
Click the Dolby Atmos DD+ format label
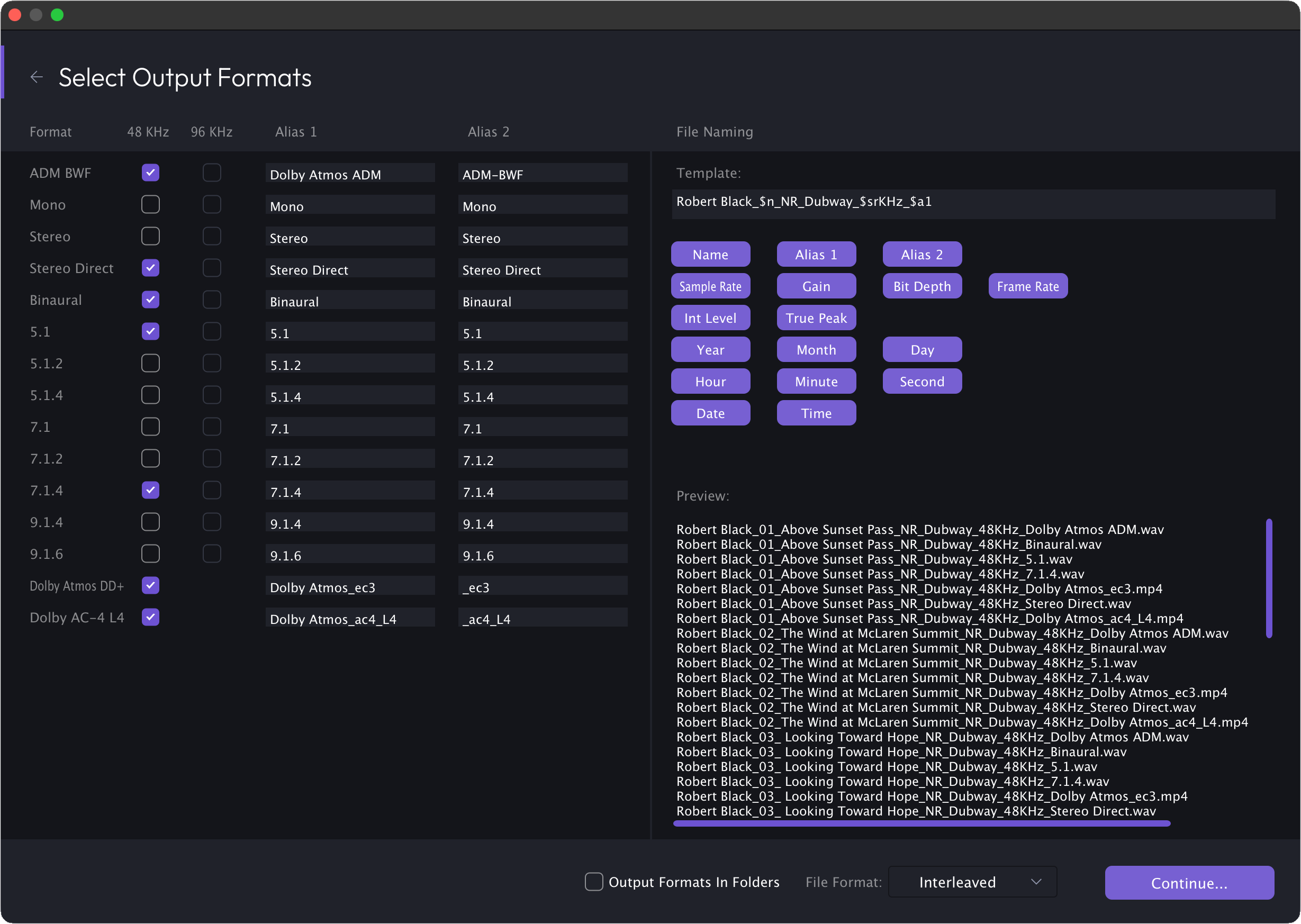coord(77,586)
